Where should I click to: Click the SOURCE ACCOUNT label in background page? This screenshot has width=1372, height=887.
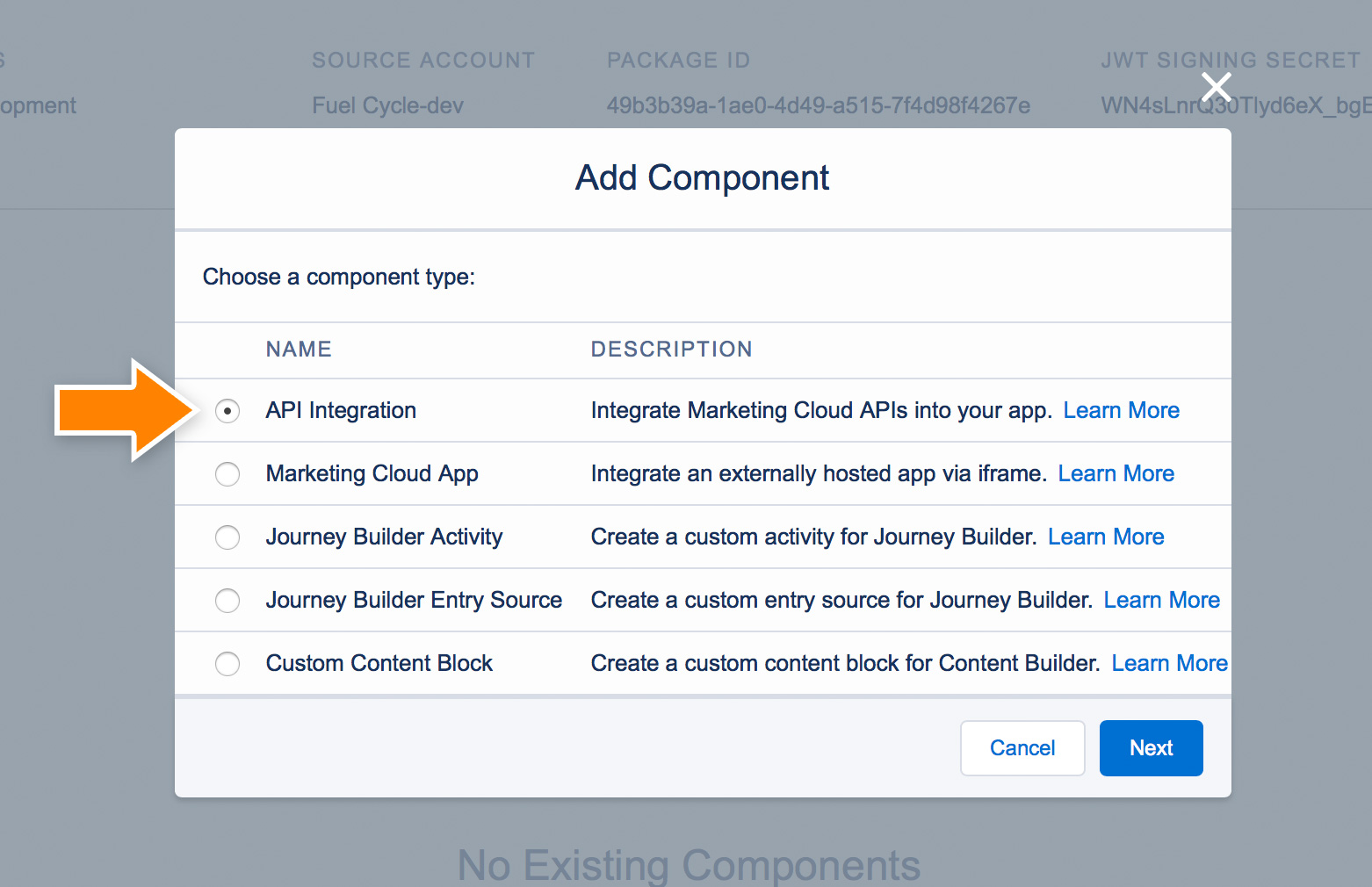tap(423, 60)
